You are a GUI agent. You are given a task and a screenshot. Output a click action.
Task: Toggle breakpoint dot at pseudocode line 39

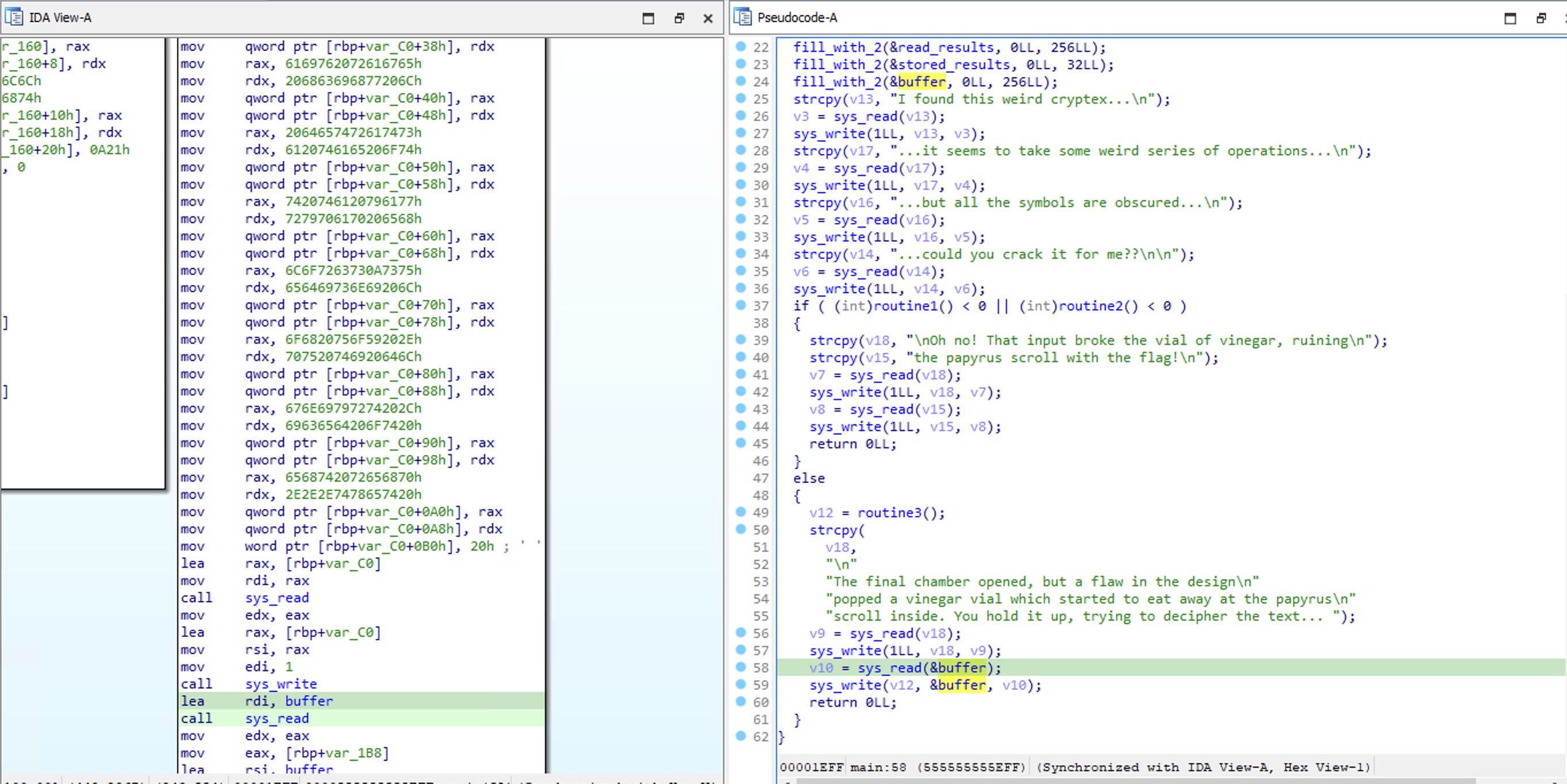click(740, 339)
